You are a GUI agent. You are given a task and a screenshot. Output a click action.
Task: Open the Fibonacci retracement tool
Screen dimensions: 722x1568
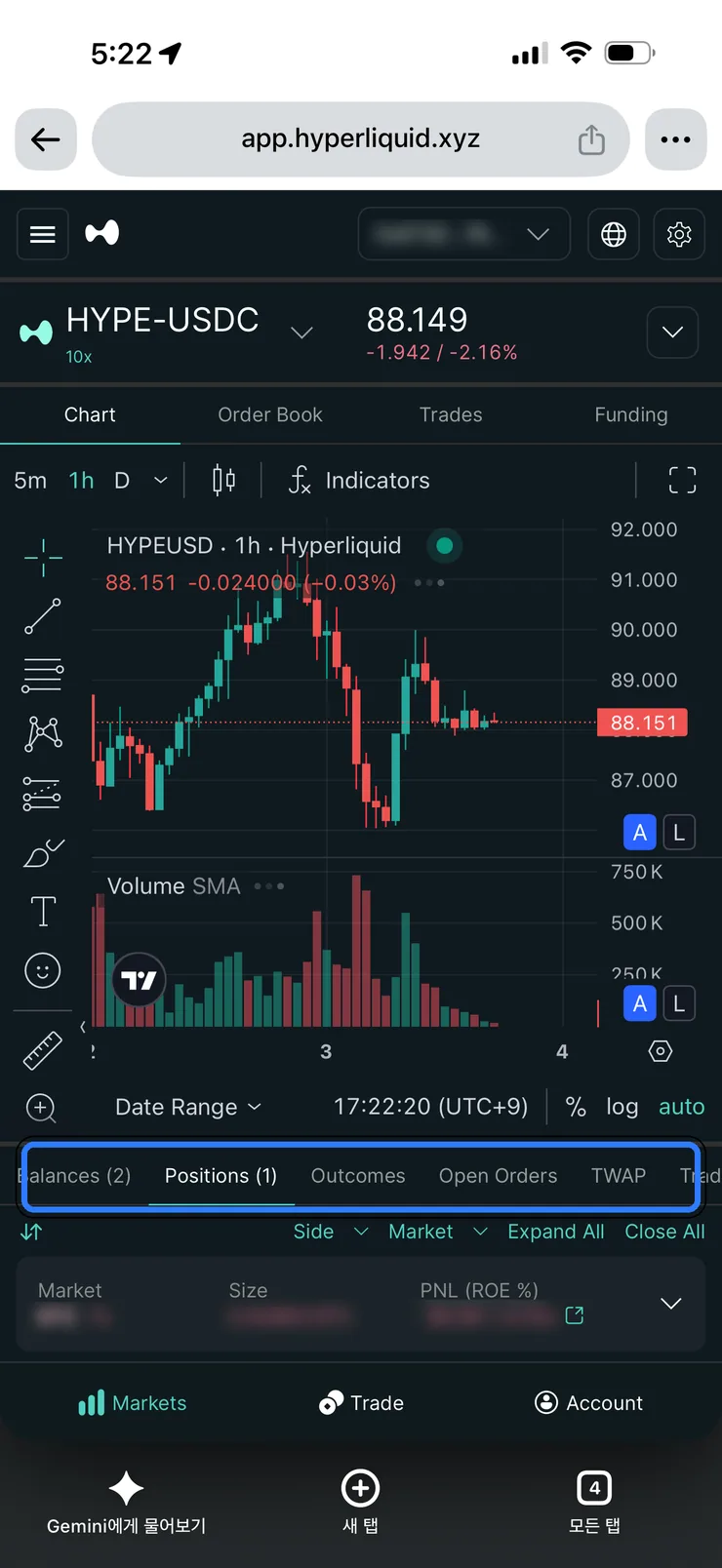(x=43, y=675)
